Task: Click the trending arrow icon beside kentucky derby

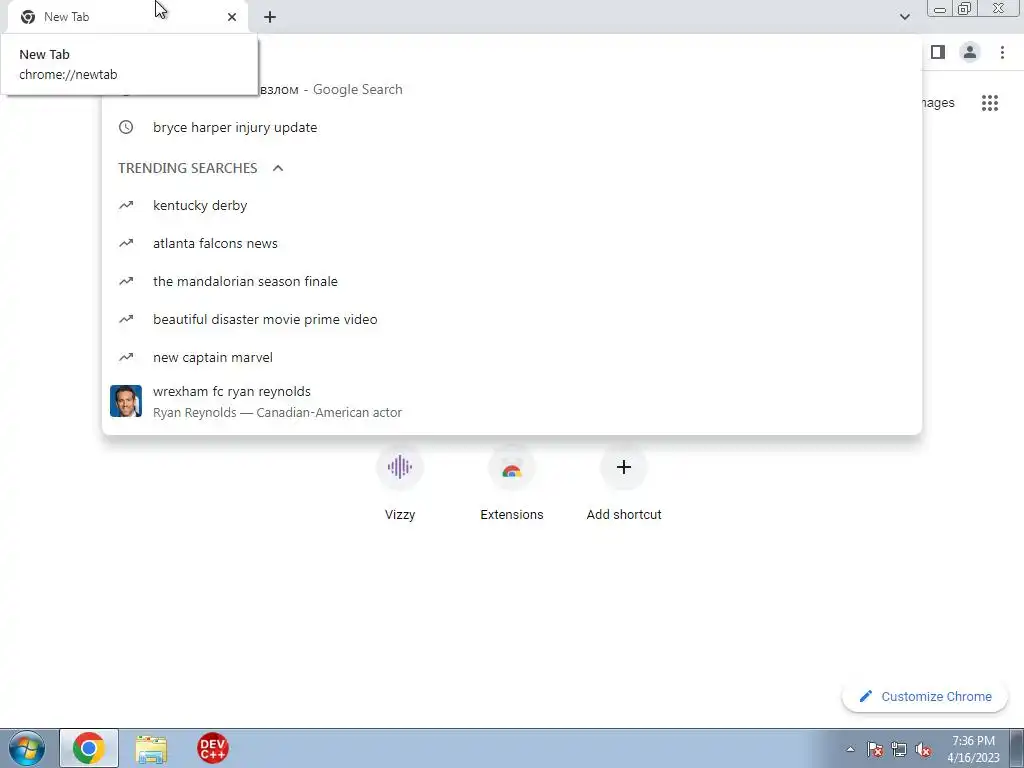Action: [x=126, y=205]
